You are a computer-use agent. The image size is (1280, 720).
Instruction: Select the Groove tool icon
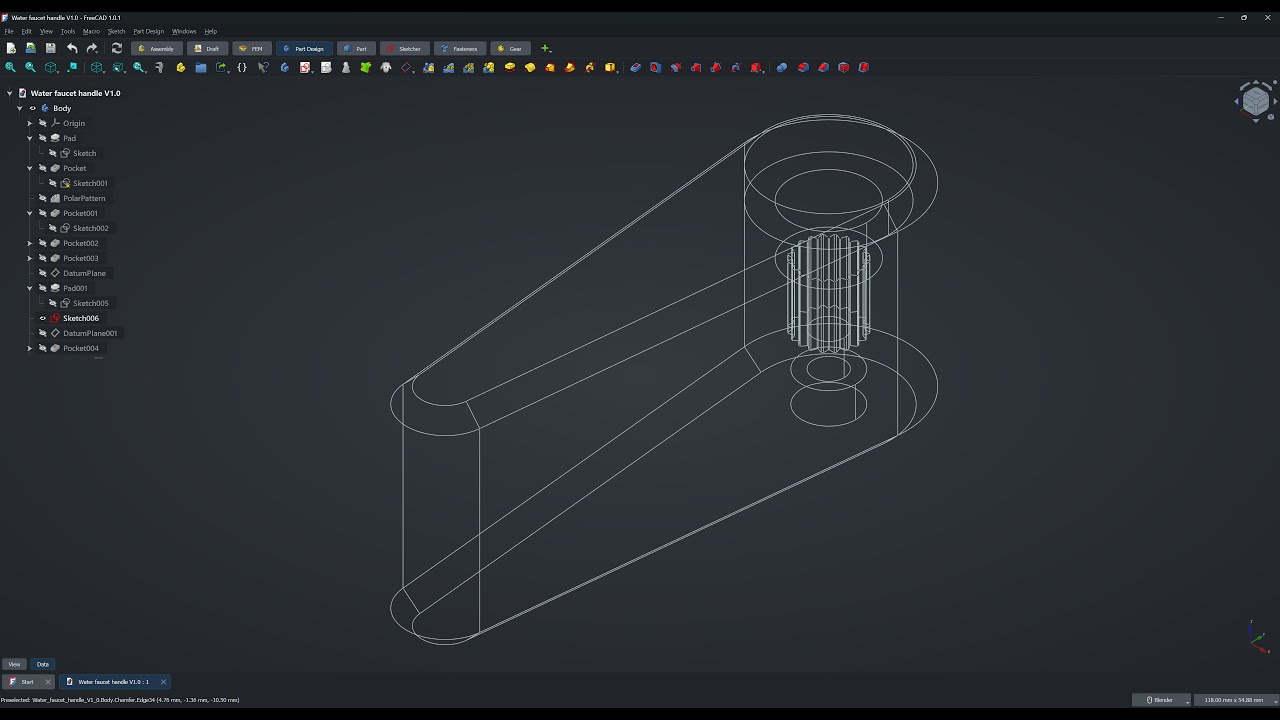pos(676,67)
